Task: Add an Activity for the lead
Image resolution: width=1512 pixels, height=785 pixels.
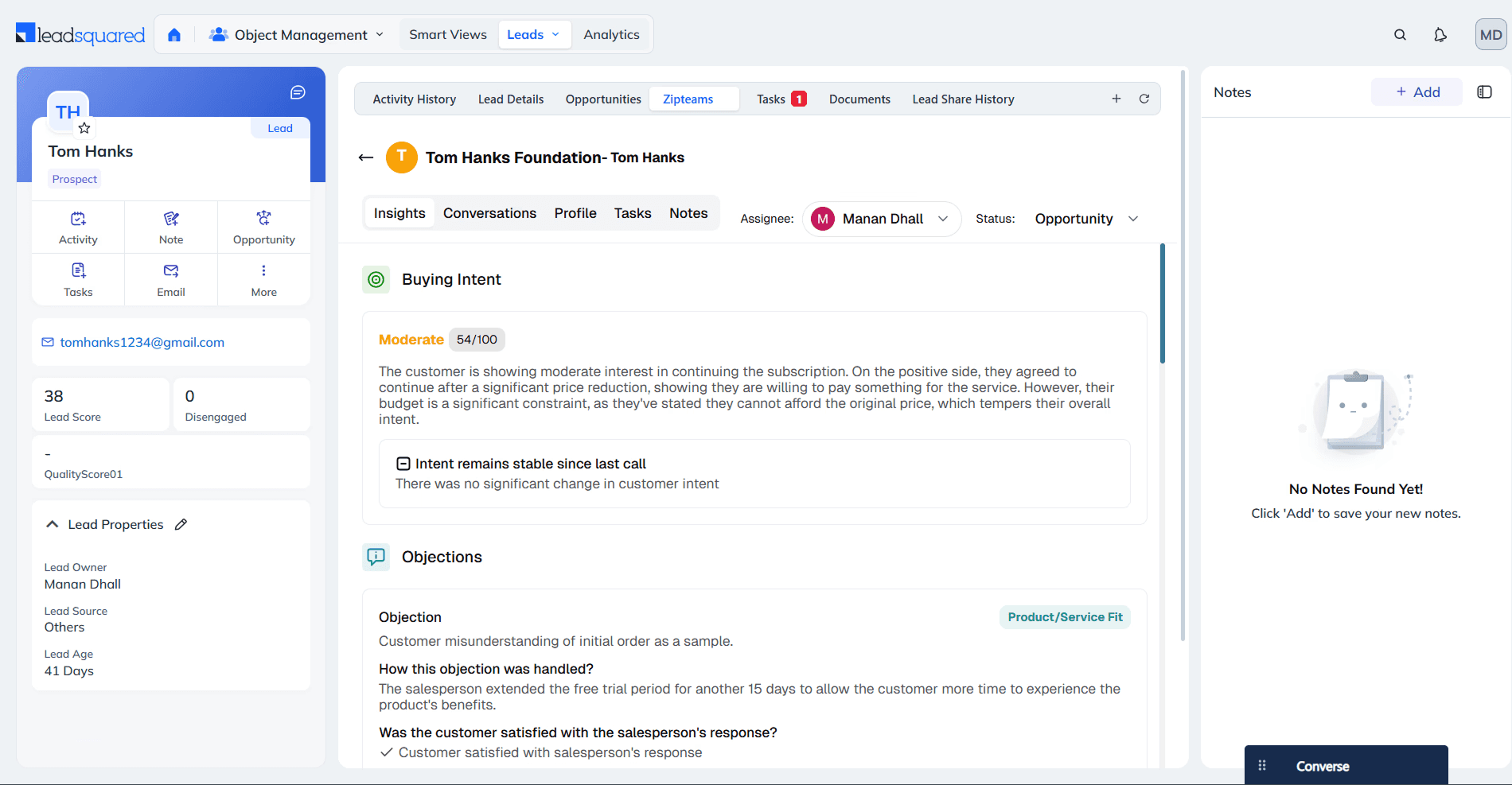Action: pos(78,227)
